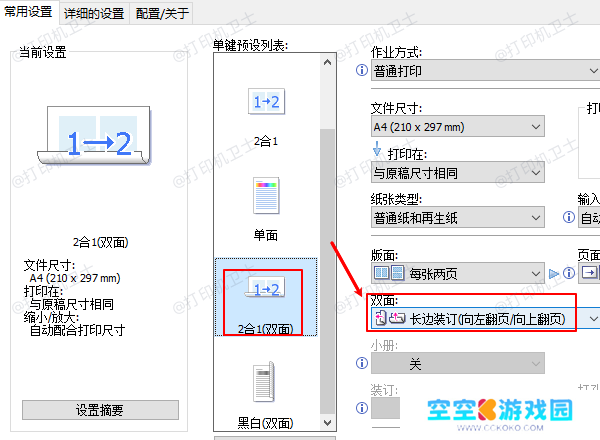Open the 纸张类型 dropdown

tap(458, 218)
